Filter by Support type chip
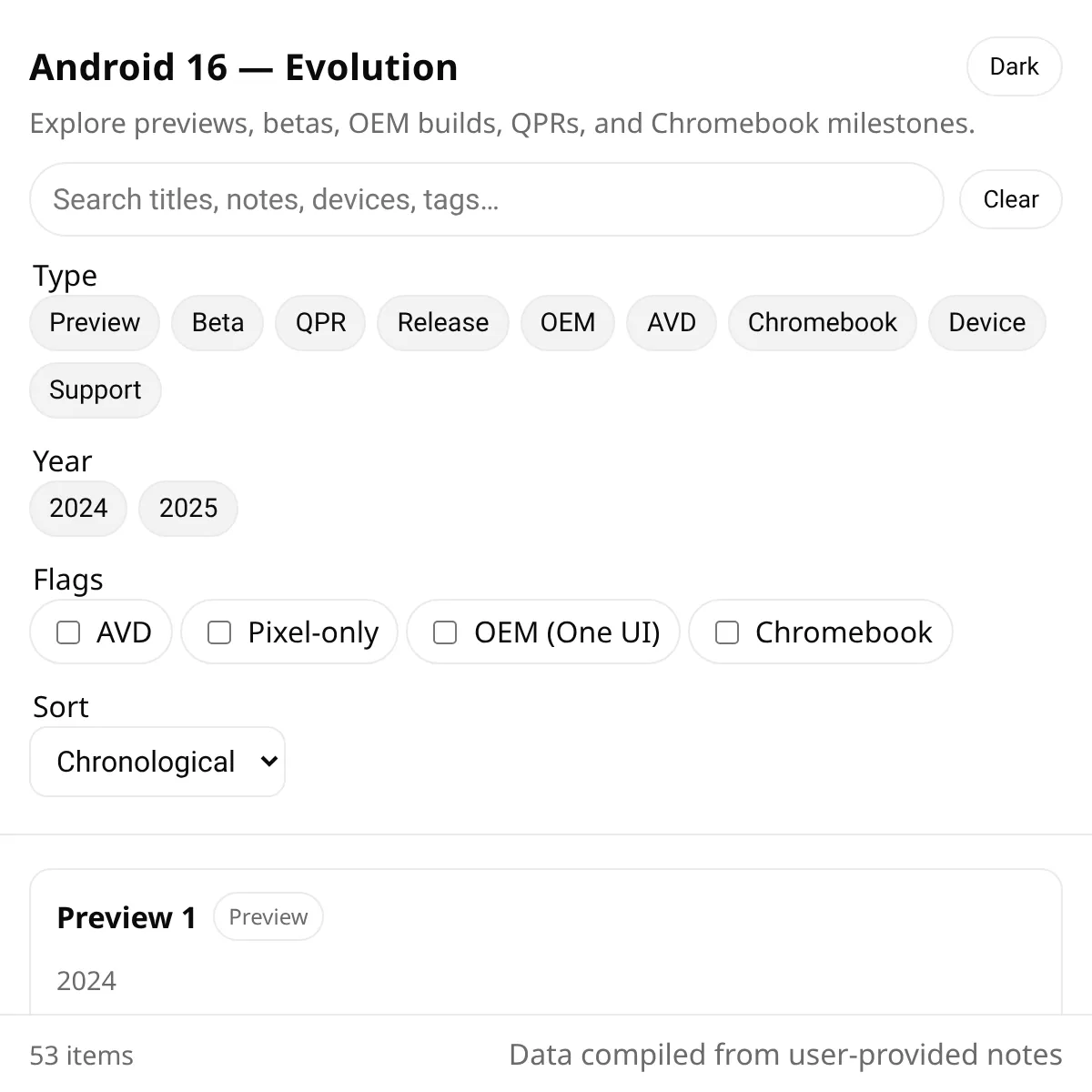Viewport: 1092px width, 1092px height. click(x=96, y=389)
